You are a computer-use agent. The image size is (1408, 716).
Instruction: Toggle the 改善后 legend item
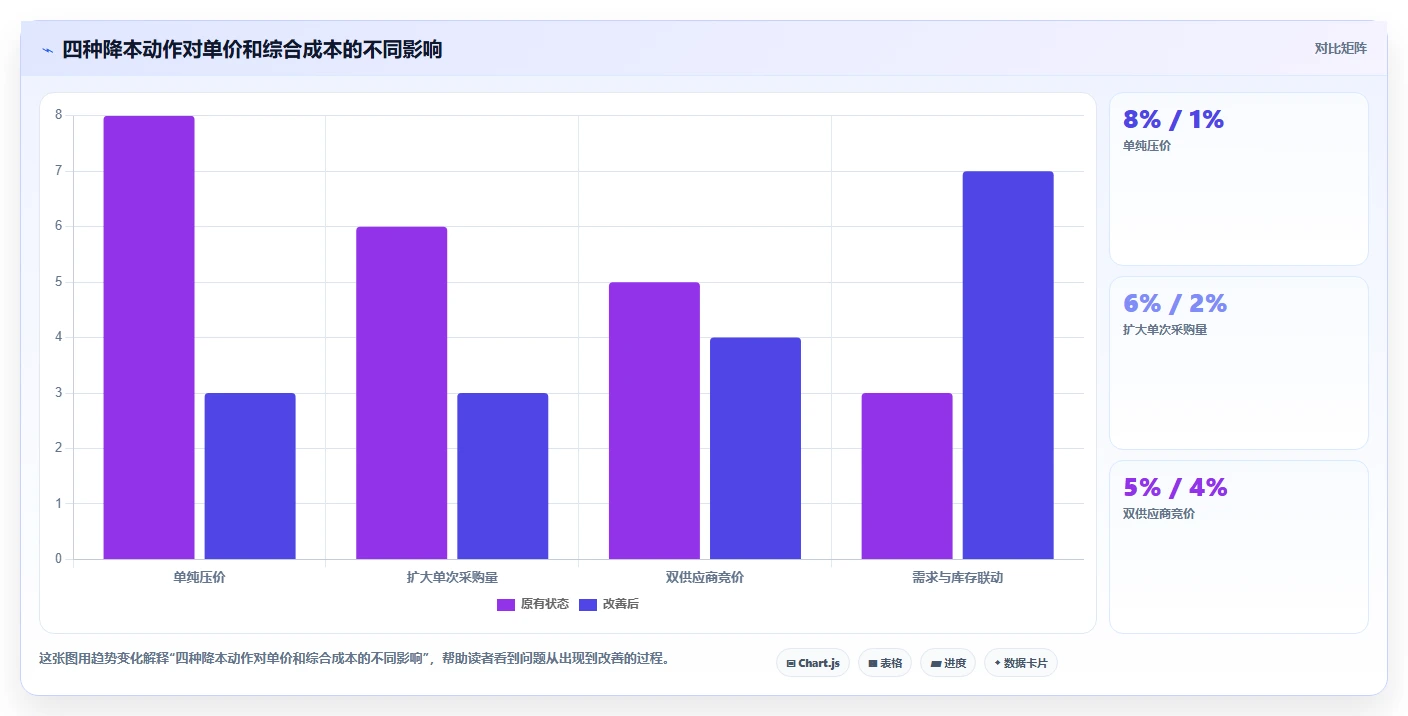pos(609,604)
